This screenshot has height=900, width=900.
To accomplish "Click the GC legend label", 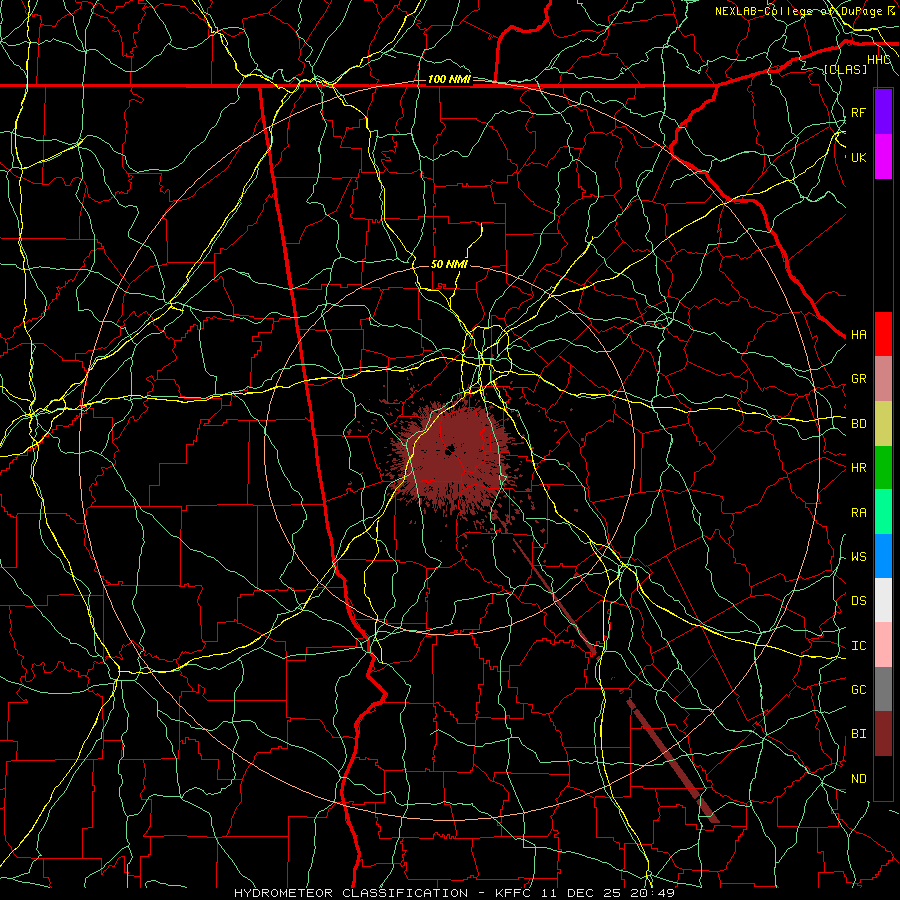I will 858,690.
